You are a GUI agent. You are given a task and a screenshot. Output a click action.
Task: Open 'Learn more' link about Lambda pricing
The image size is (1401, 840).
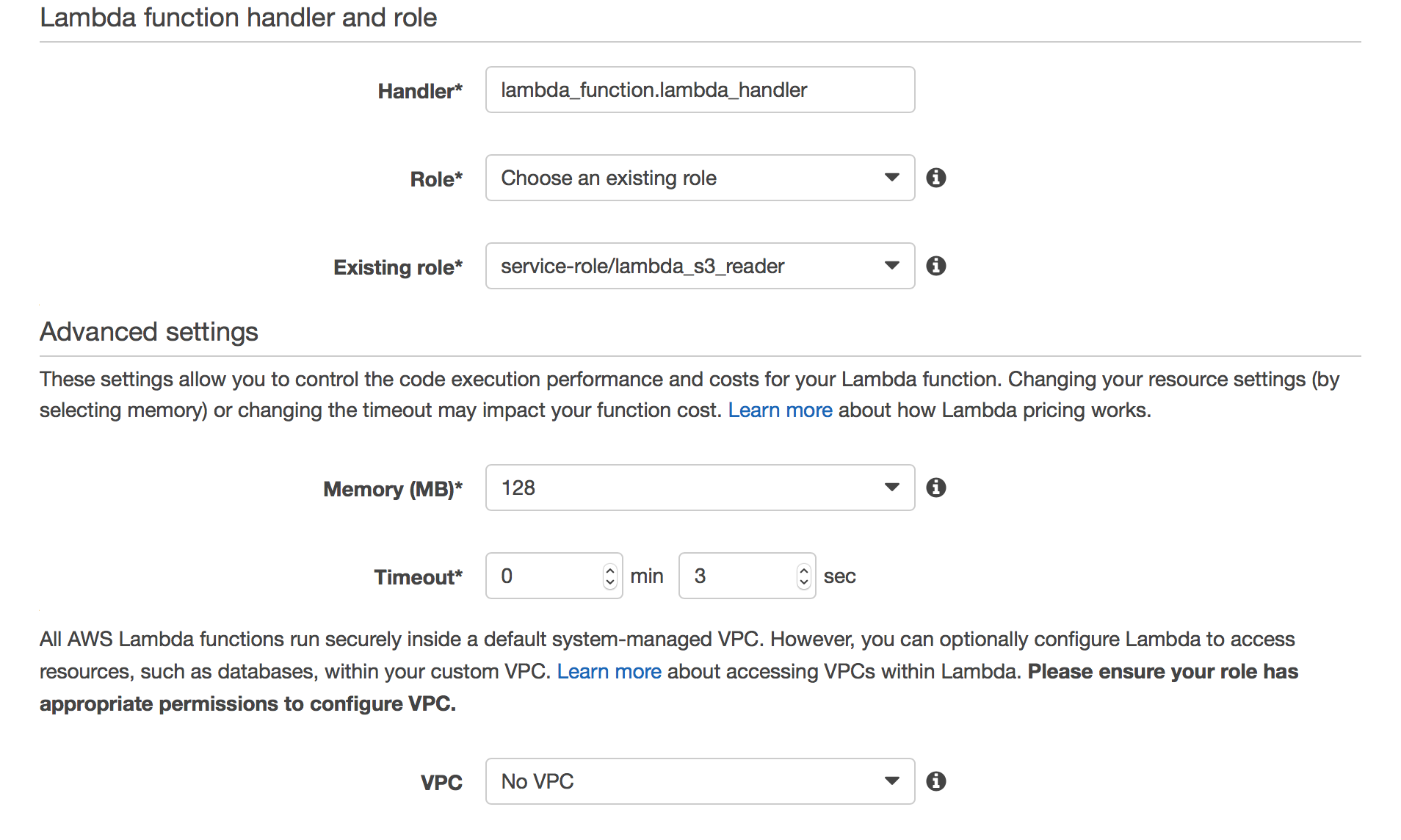point(780,410)
